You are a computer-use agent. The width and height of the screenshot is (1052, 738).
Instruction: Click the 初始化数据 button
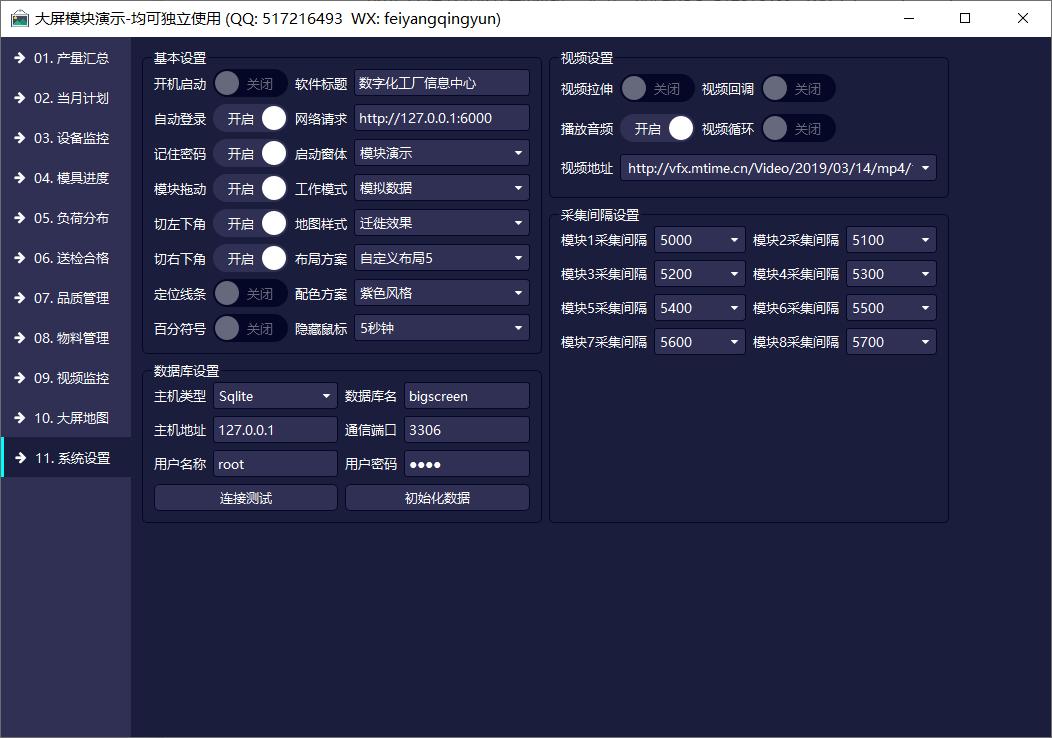coord(437,498)
